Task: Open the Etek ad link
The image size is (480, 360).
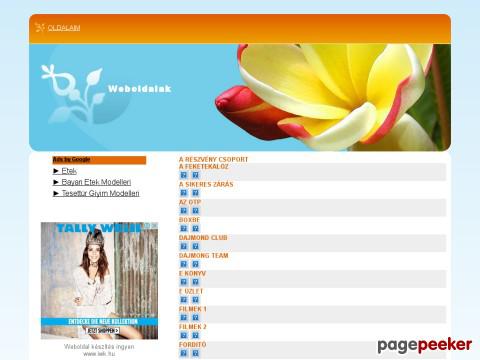Action: pos(69,171)
